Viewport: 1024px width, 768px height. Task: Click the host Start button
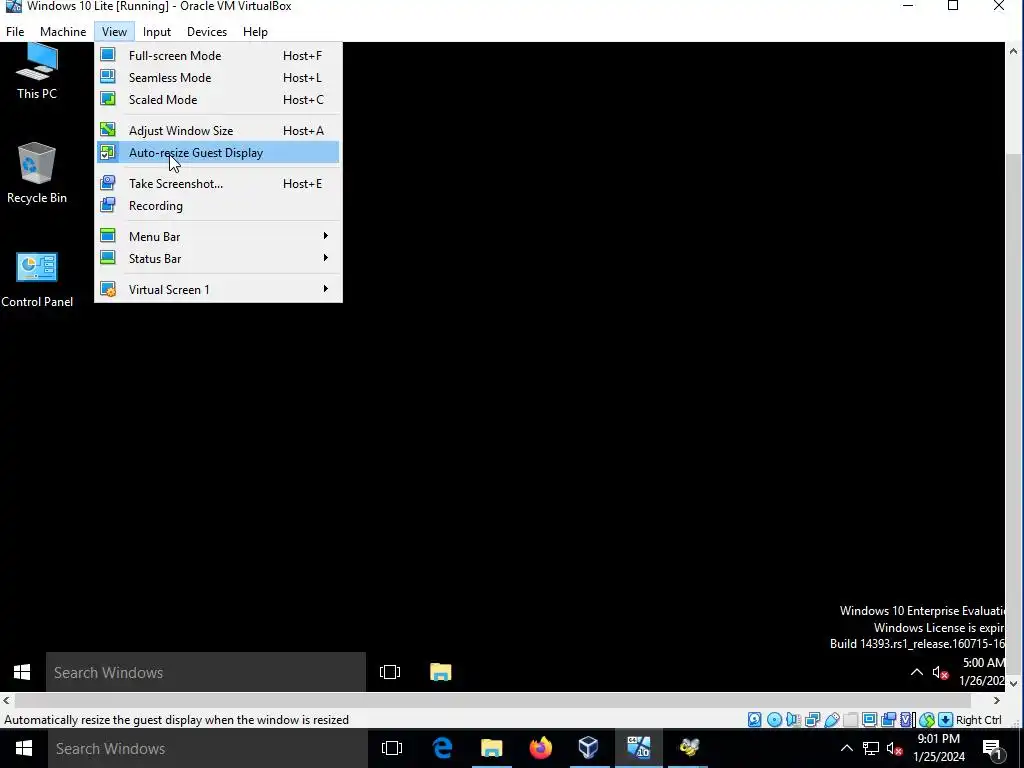(x=24, y=748)
